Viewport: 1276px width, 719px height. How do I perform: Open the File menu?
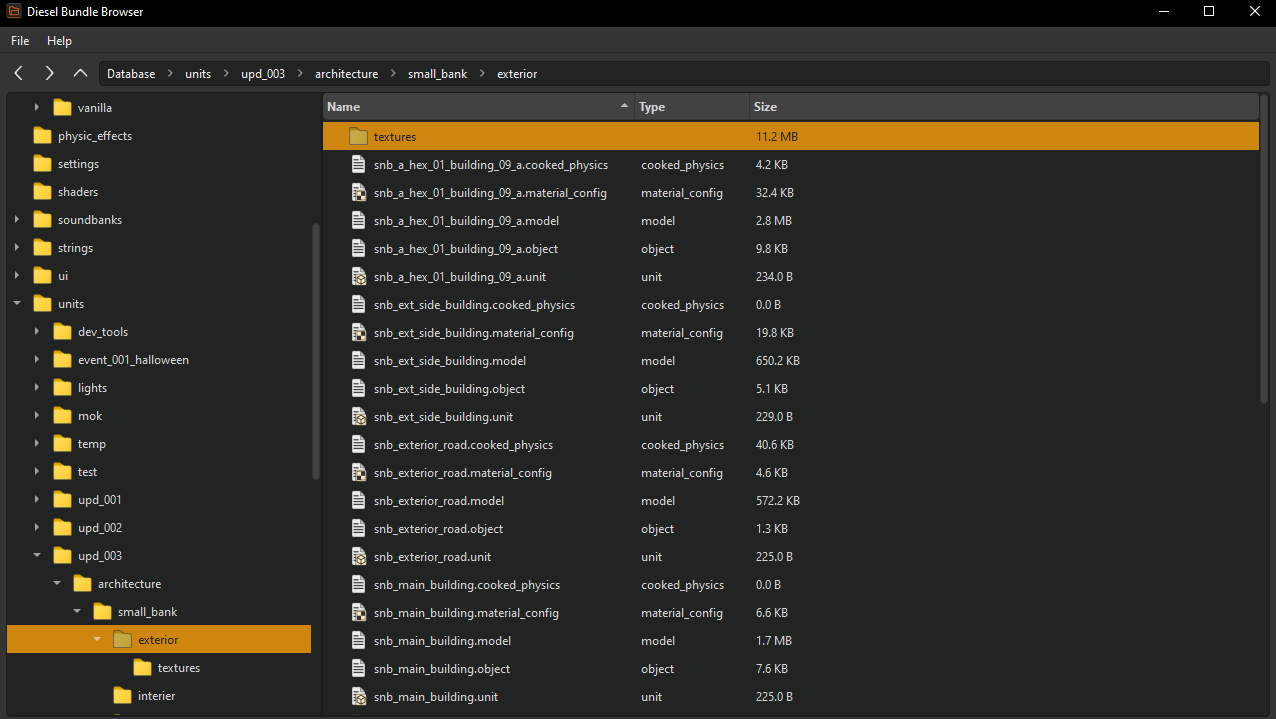point(20,41)
